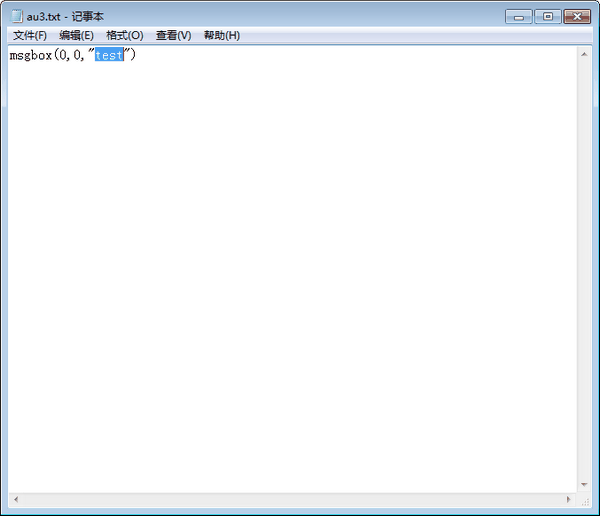Viewport: 600px width, 516px height.
Task: Maximize the Notepad window
Action: pyautogui.click(x=548, y=16)
